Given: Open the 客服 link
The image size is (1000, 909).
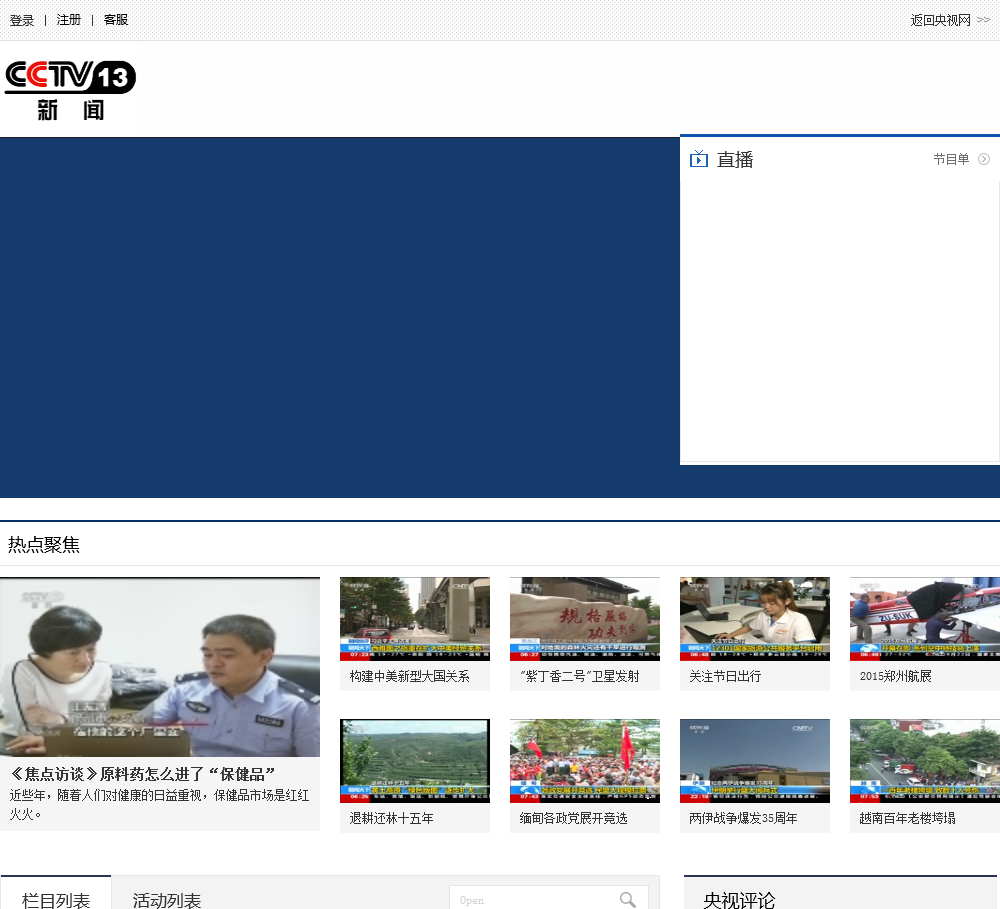Looking at the screenshot, I should tap(116, 20).
